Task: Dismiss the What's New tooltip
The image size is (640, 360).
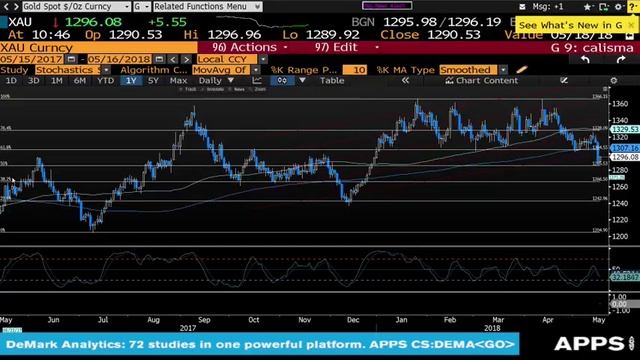Action: click(631, 25)
